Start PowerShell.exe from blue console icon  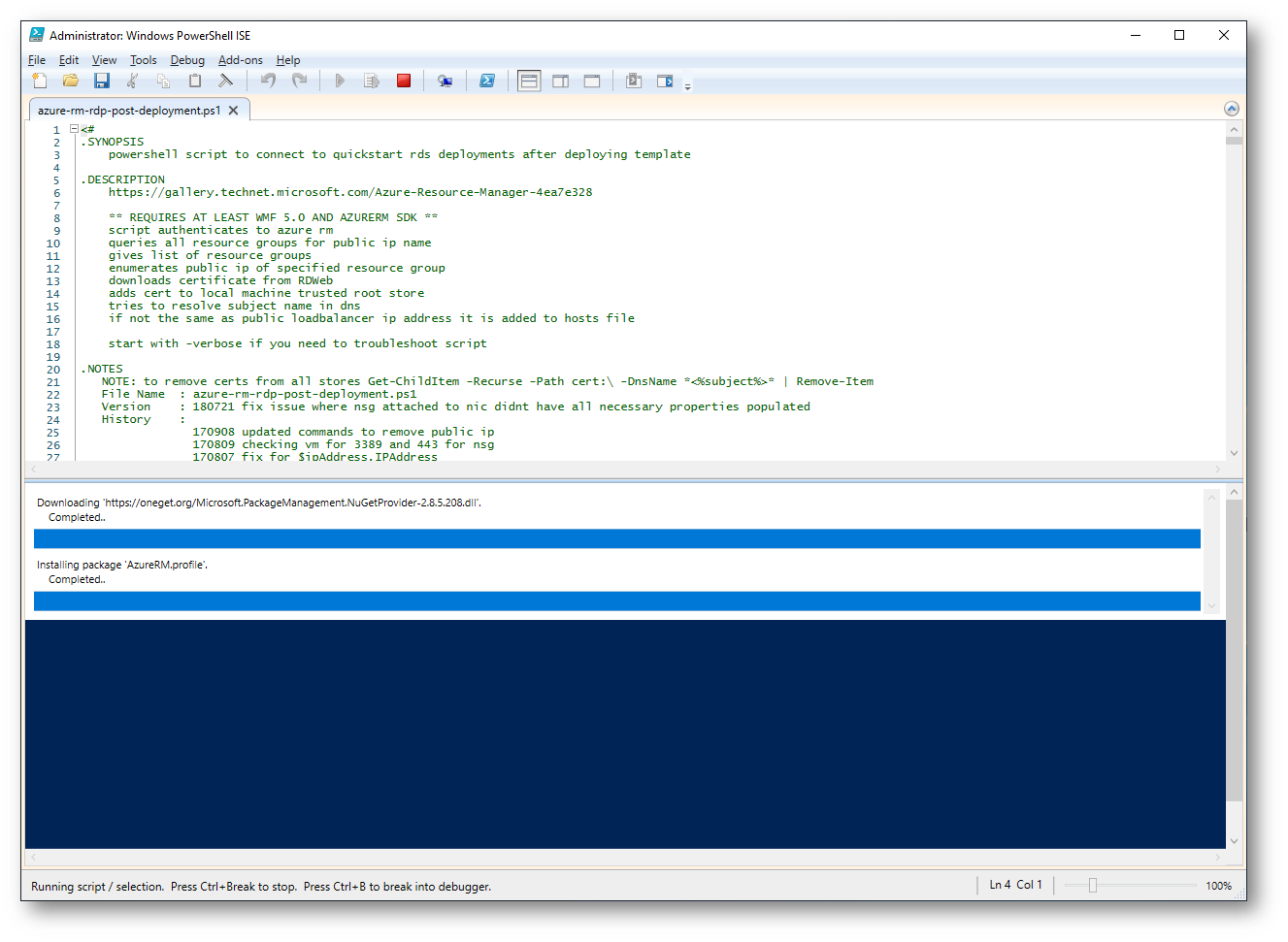(487, 81)
